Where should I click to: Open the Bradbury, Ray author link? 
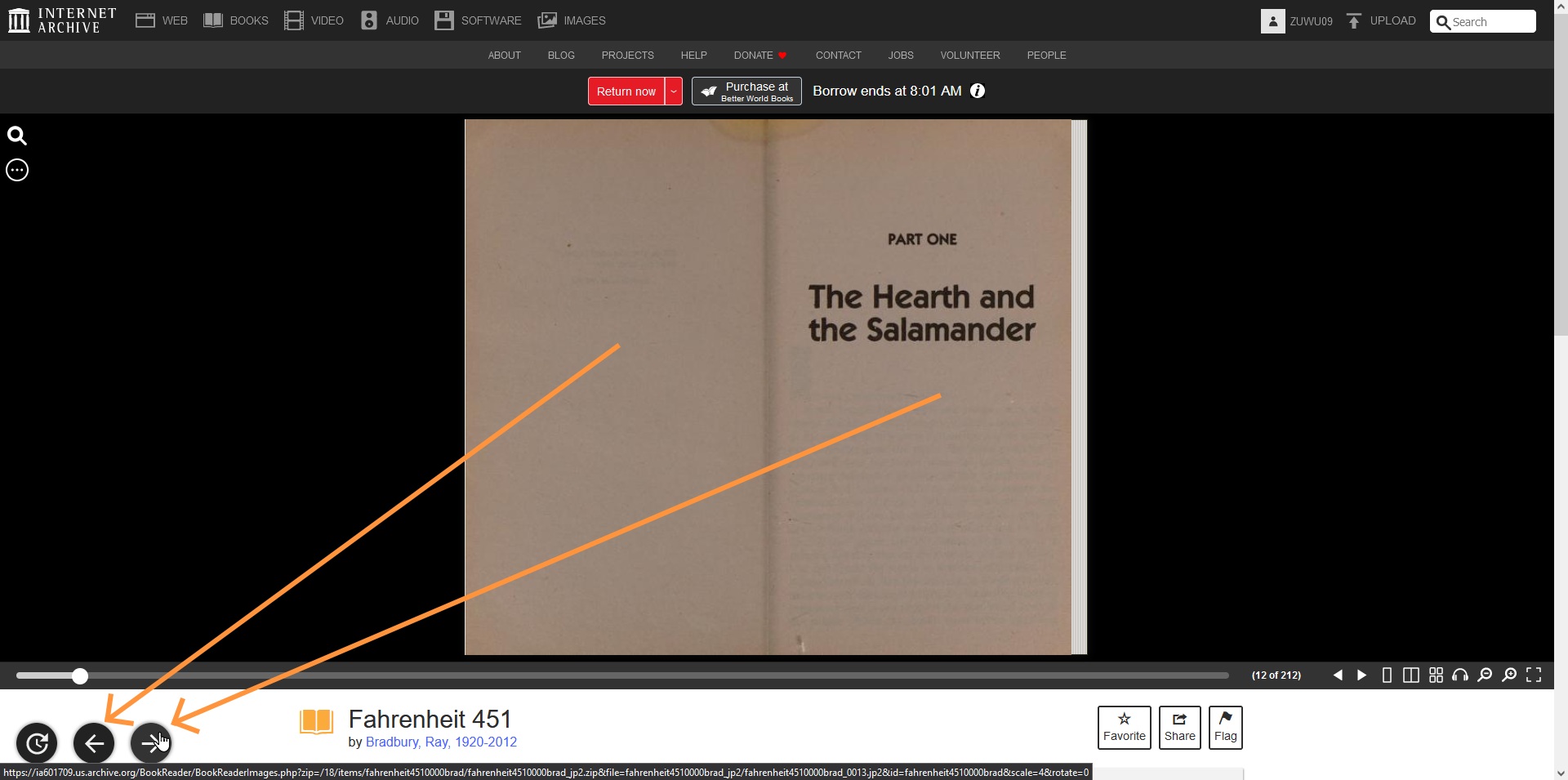441,742
